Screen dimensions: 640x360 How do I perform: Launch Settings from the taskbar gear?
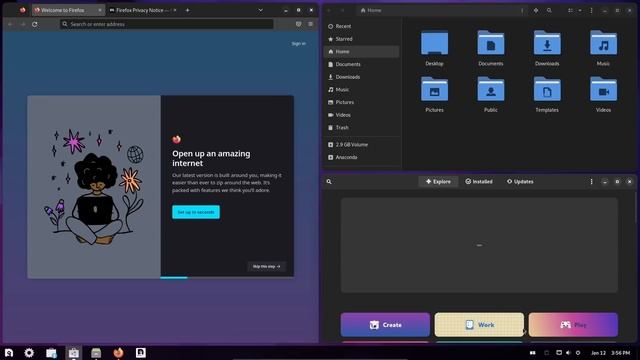(29, 353)
